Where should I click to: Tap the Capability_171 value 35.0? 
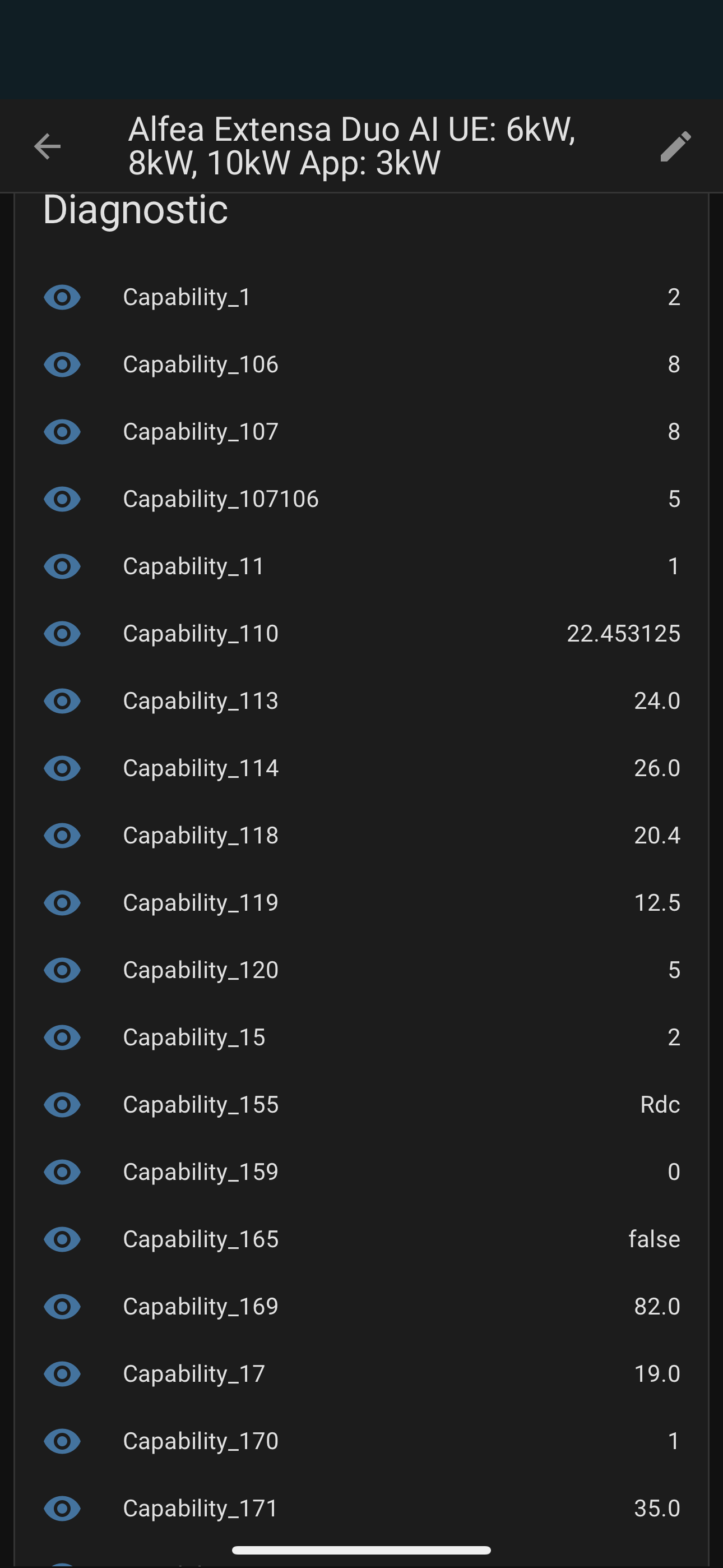[x=657, y=1509]
